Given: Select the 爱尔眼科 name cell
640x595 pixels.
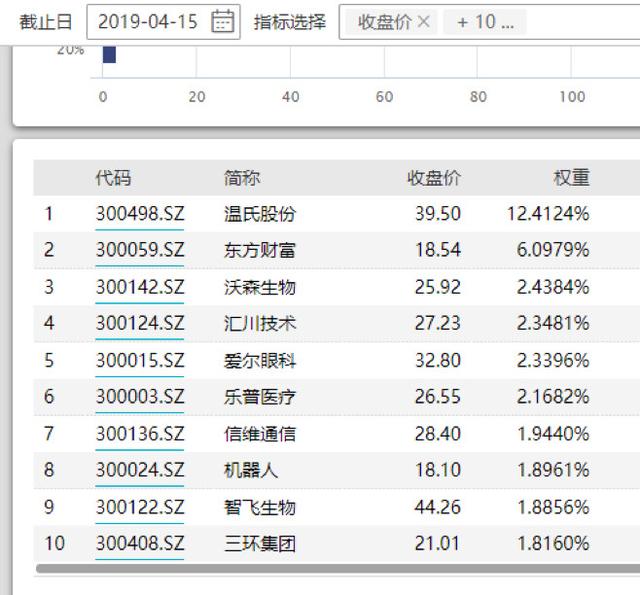Looking at the screenshot, I should [260, 360].
